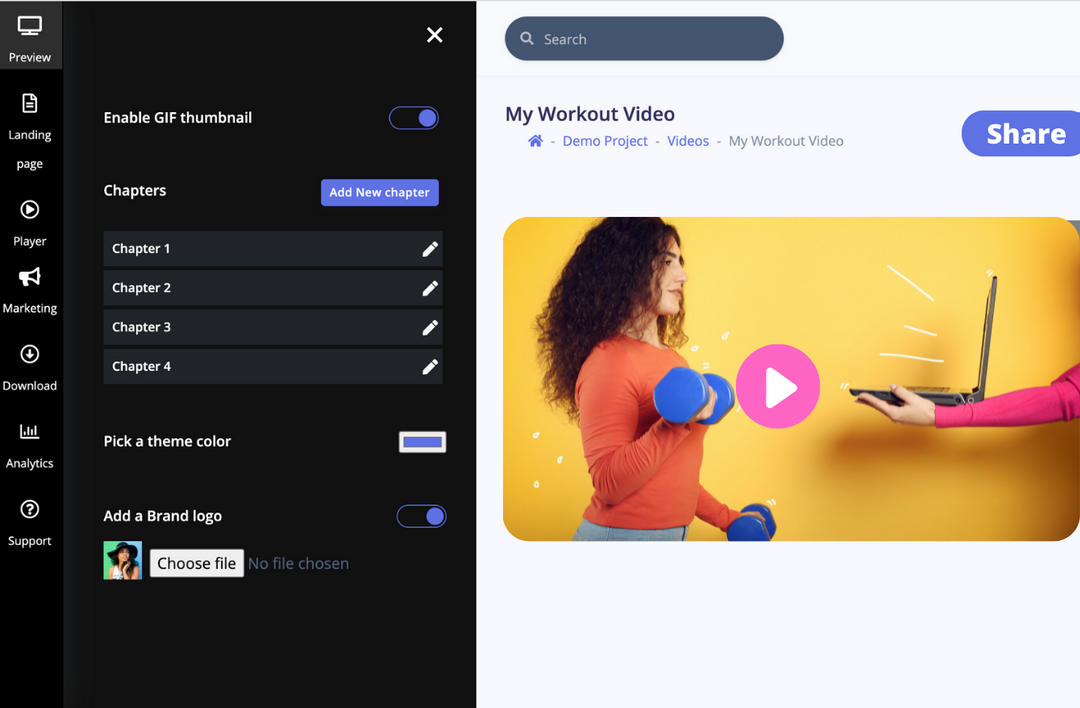Click the Add New chapter button
The width and height of the screenshot is (1080, 708).
tap(379, 192)
